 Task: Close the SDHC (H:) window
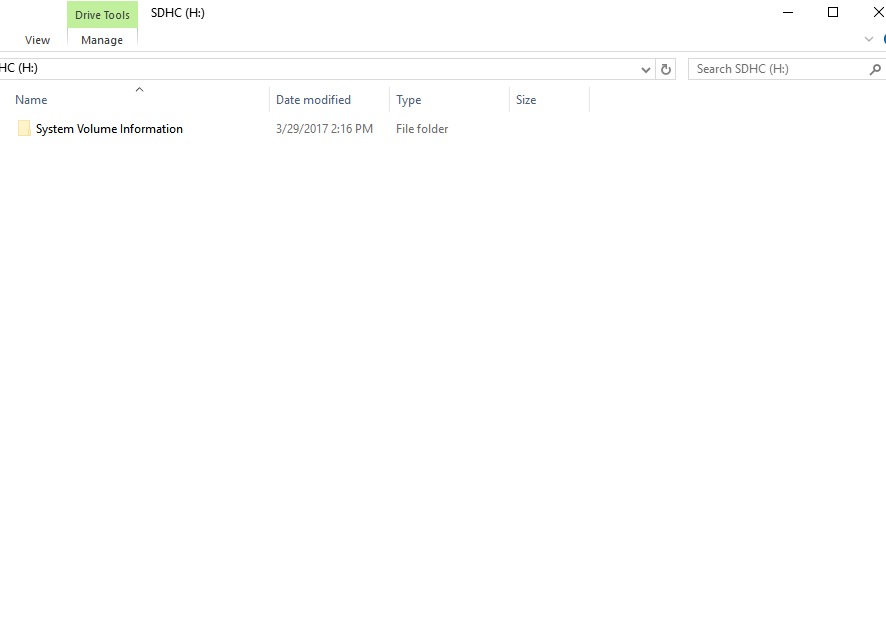878,12
